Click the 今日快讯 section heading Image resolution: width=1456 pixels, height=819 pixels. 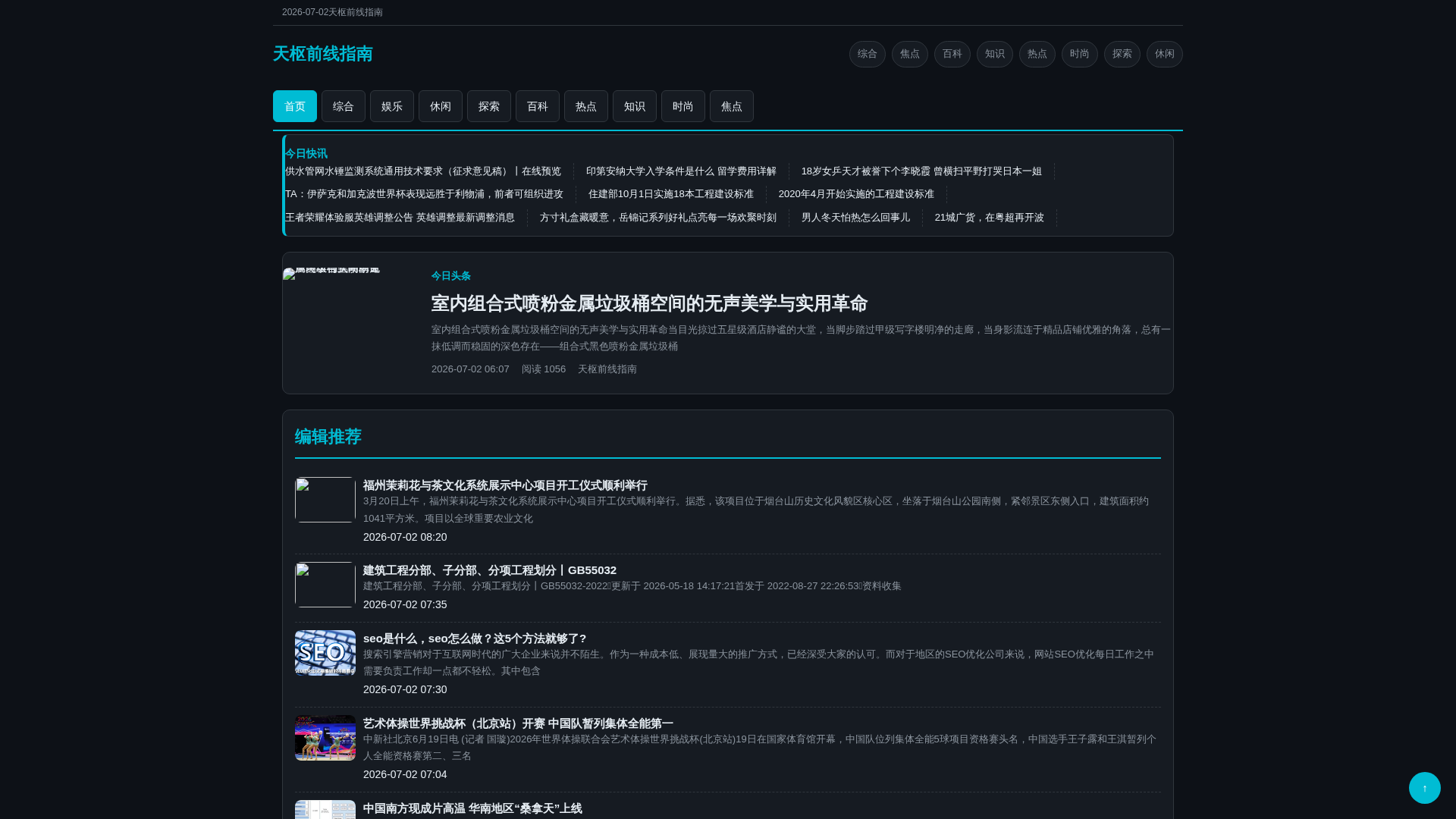pyautogui.click(x=306, y=154)
